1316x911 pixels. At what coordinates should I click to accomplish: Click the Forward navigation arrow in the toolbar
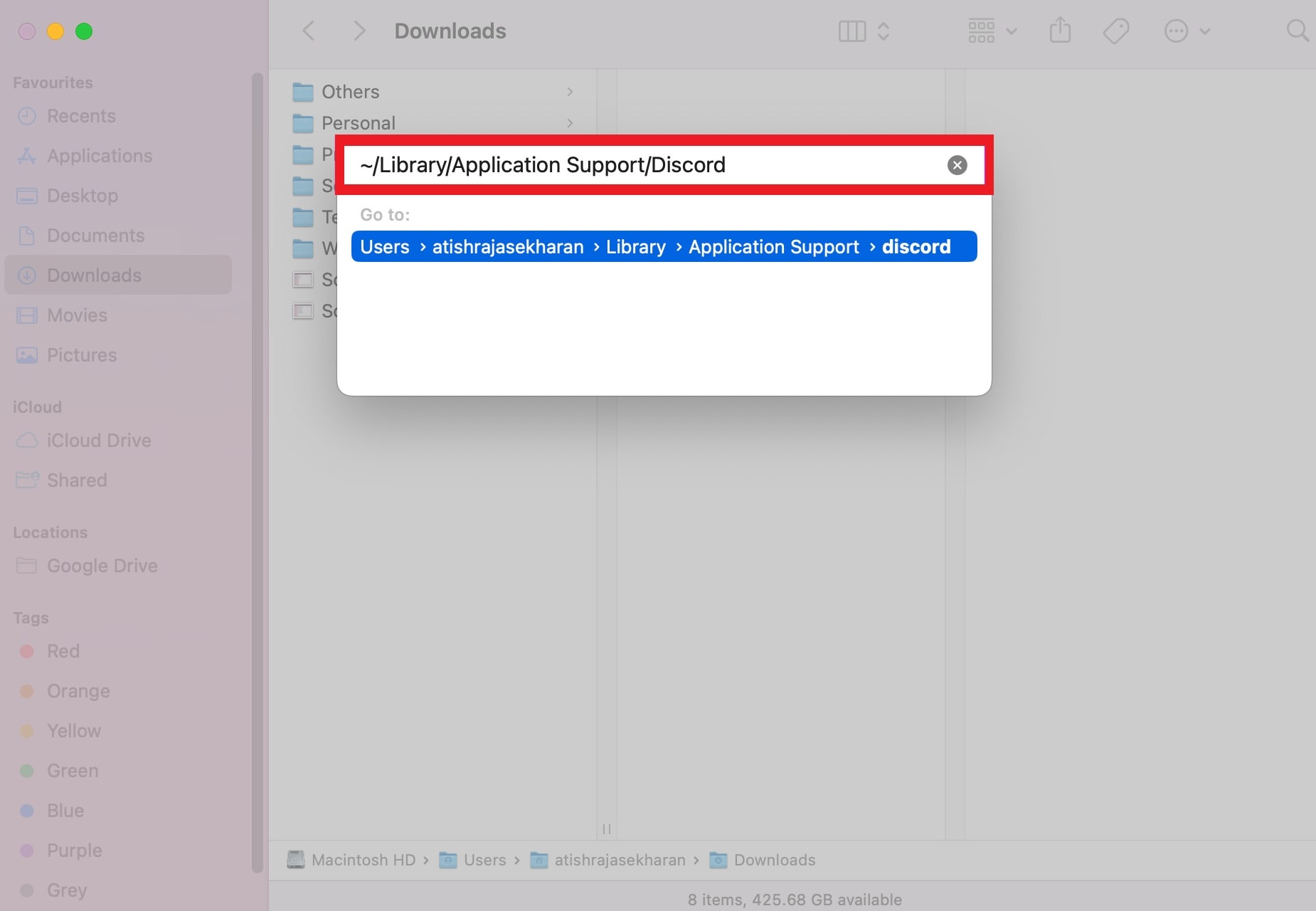pyautogui.click(x=359, y=31)
